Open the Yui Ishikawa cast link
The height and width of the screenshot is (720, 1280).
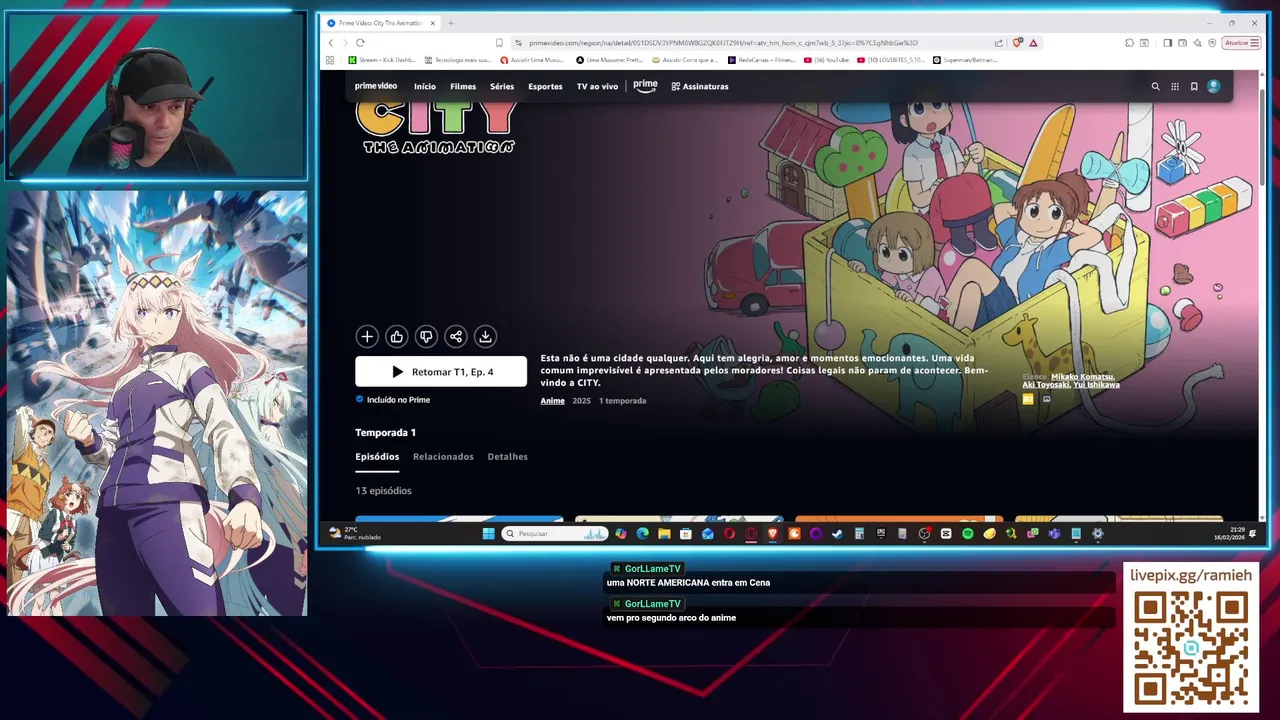(x=1096, y=385)
